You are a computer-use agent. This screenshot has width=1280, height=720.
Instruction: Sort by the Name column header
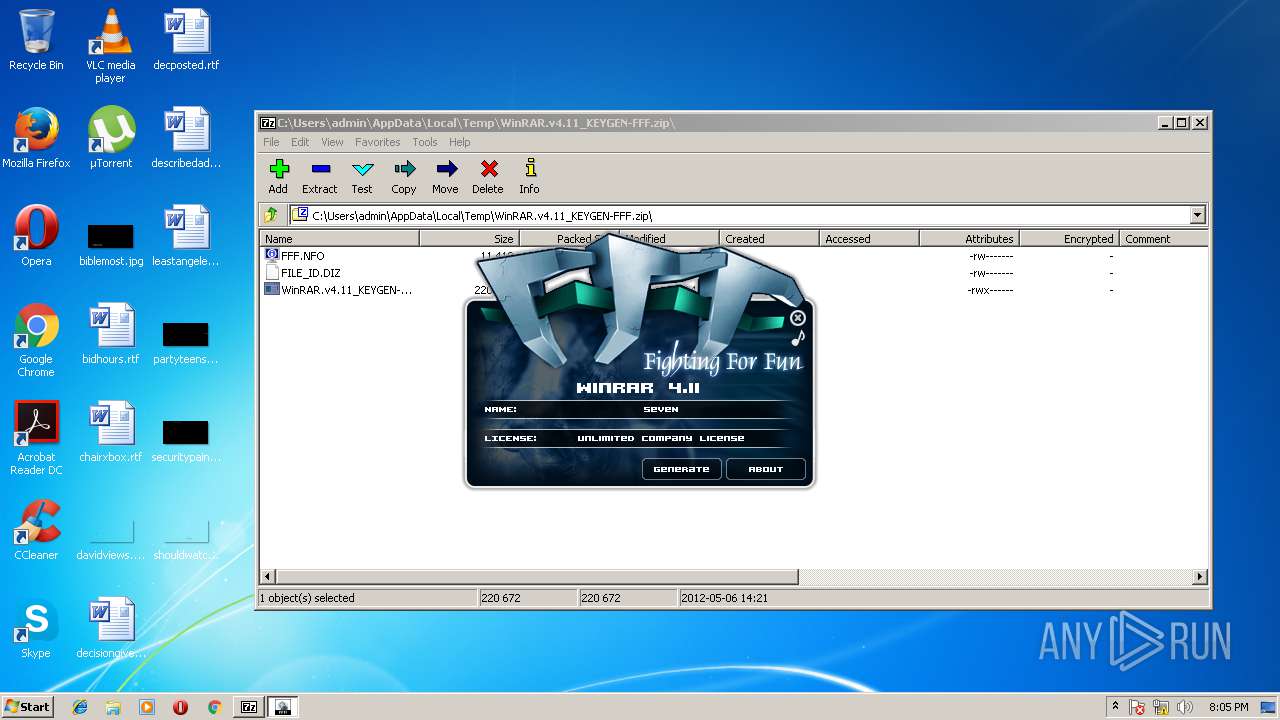[x=339, y=239]
